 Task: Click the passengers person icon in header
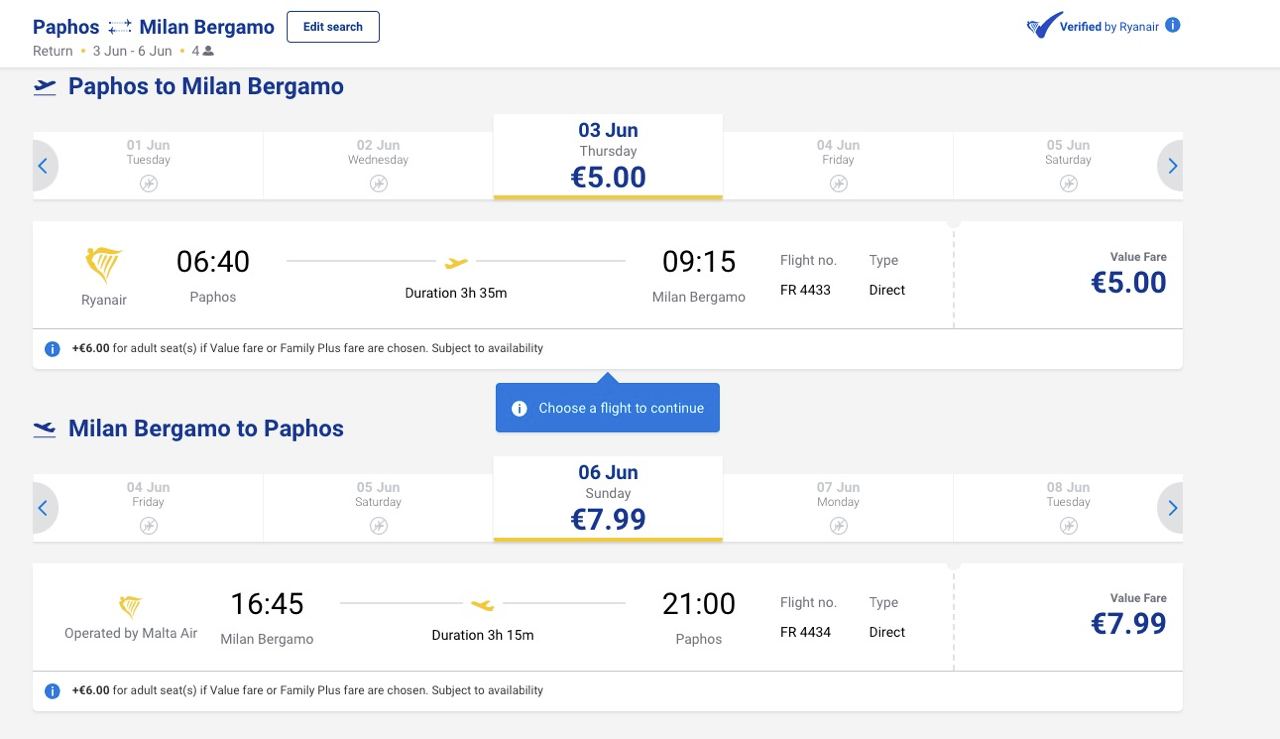coord(208,51)
